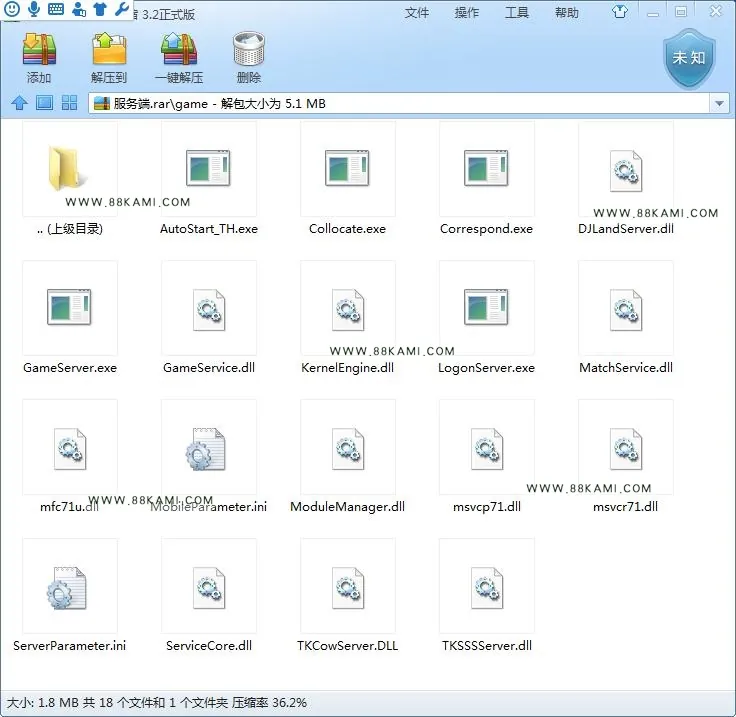The width and height of the screenshot is (736, 717).
Task: Click the 未知 security shield badge
Action: click(689, 58)
